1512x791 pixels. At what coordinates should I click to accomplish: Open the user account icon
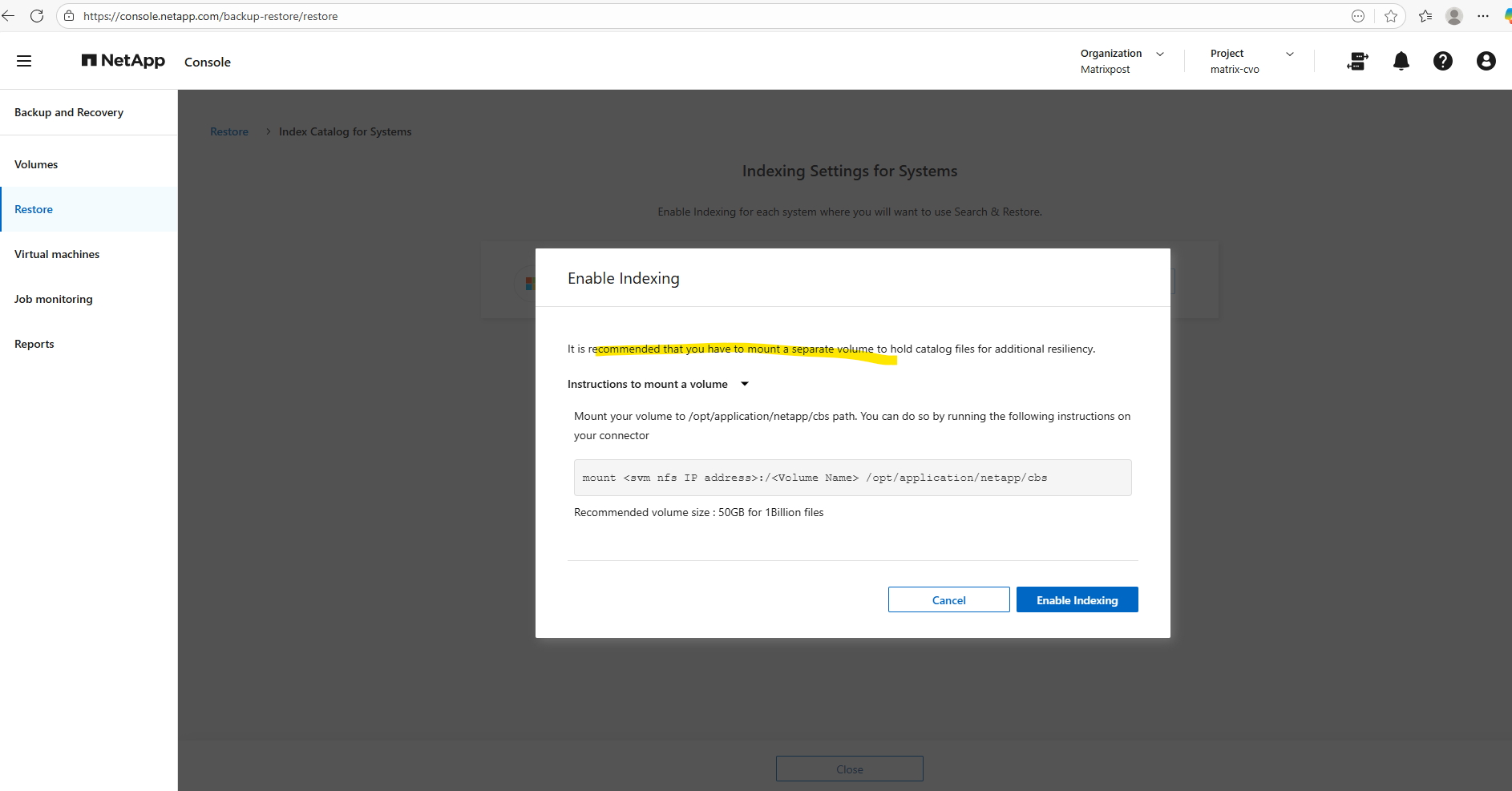(x=1486, y=61)
